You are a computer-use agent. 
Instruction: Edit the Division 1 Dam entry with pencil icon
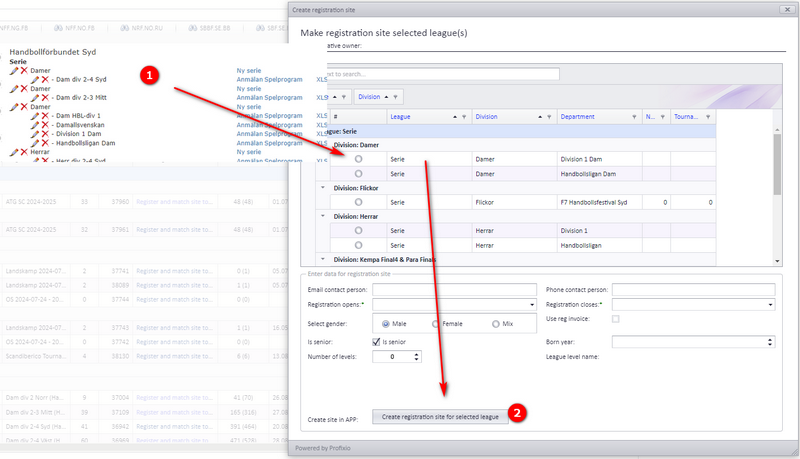coord(35,134)
